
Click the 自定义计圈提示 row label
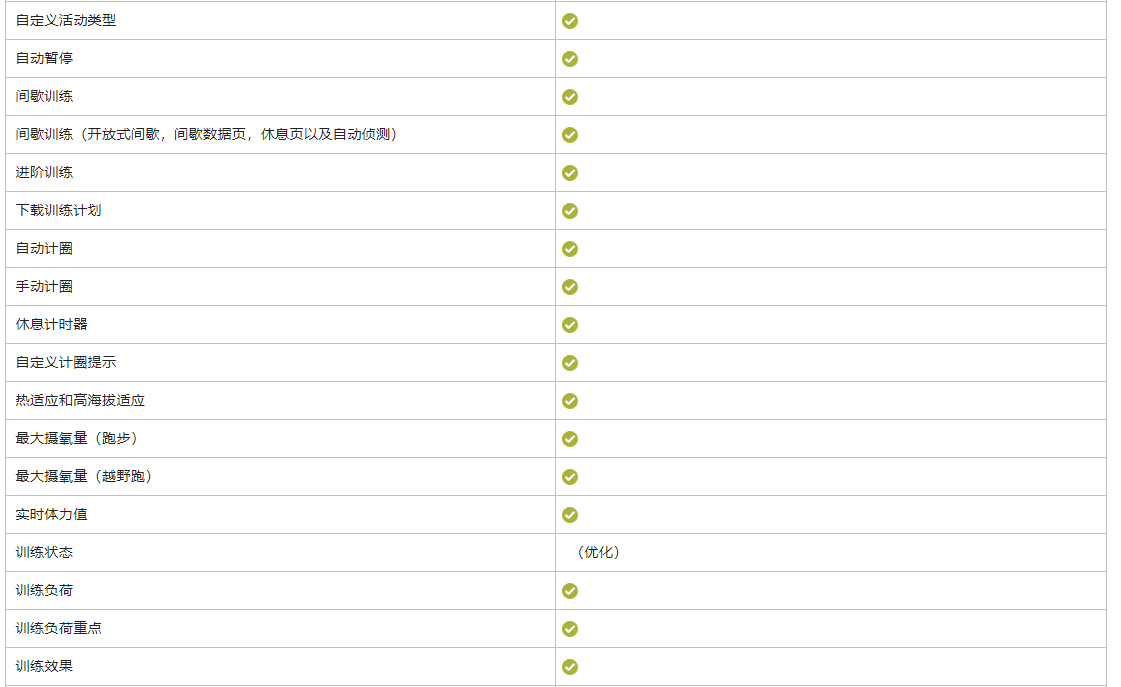coord(66,362)
